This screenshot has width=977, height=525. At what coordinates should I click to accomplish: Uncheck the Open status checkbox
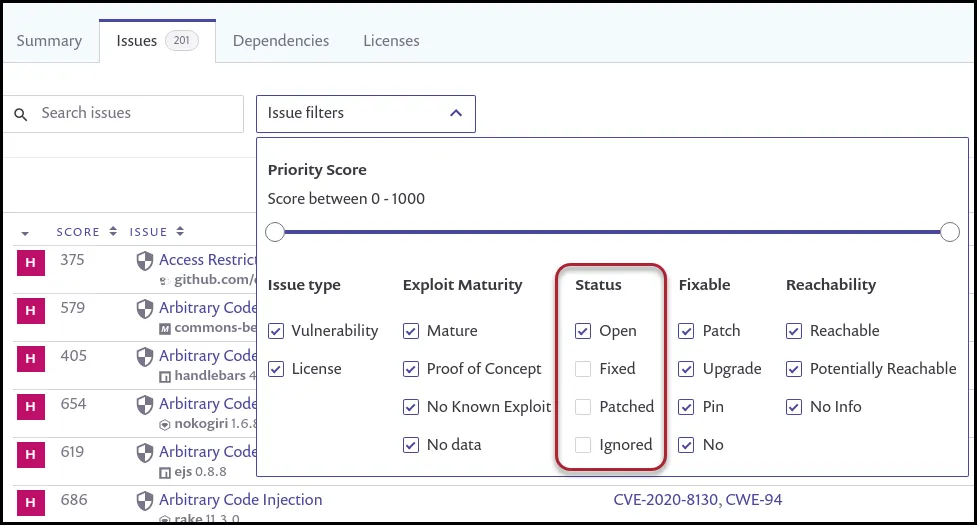[583, 331]
